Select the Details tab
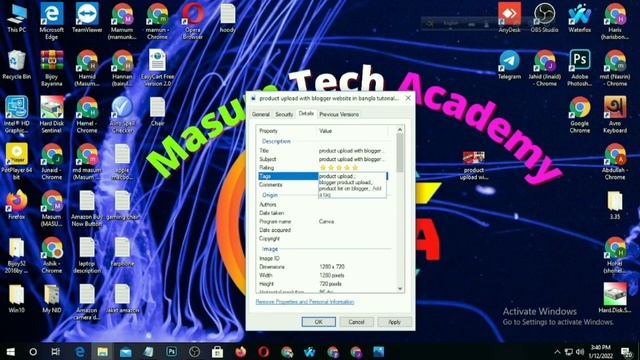Screen dimensions: 640x360 306,113
